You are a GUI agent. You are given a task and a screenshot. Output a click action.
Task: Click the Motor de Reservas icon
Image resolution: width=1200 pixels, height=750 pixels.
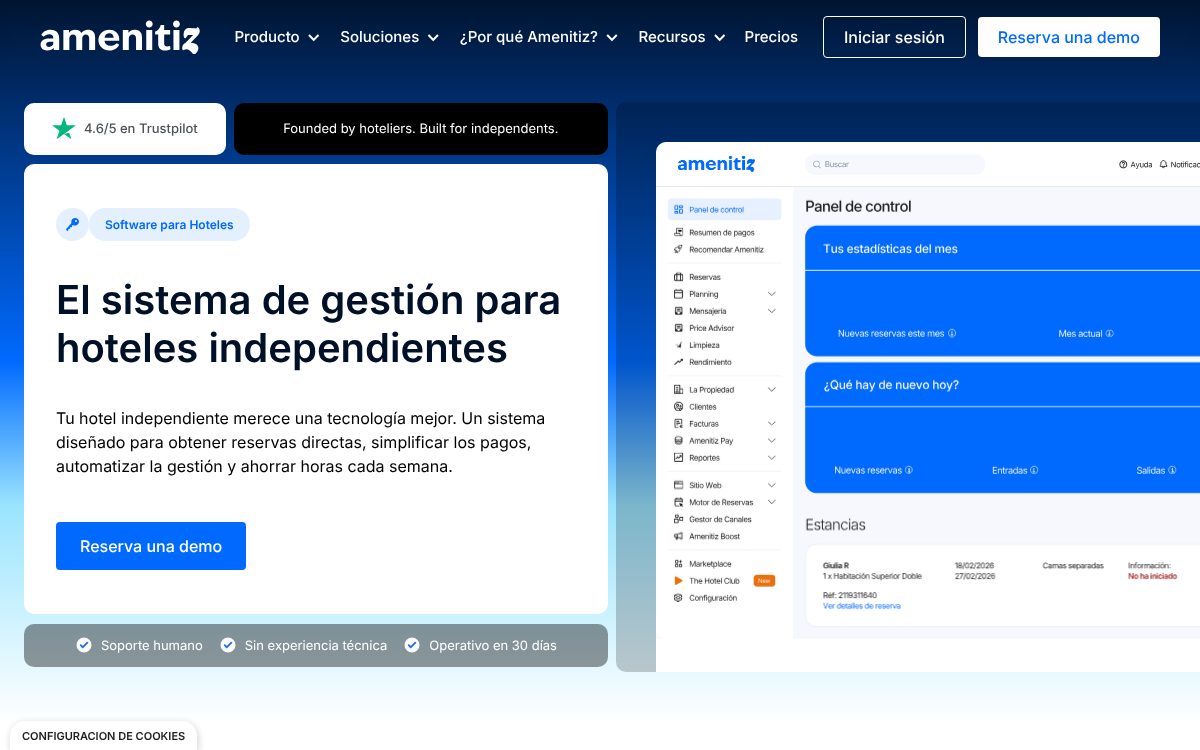tap(679, 502)
